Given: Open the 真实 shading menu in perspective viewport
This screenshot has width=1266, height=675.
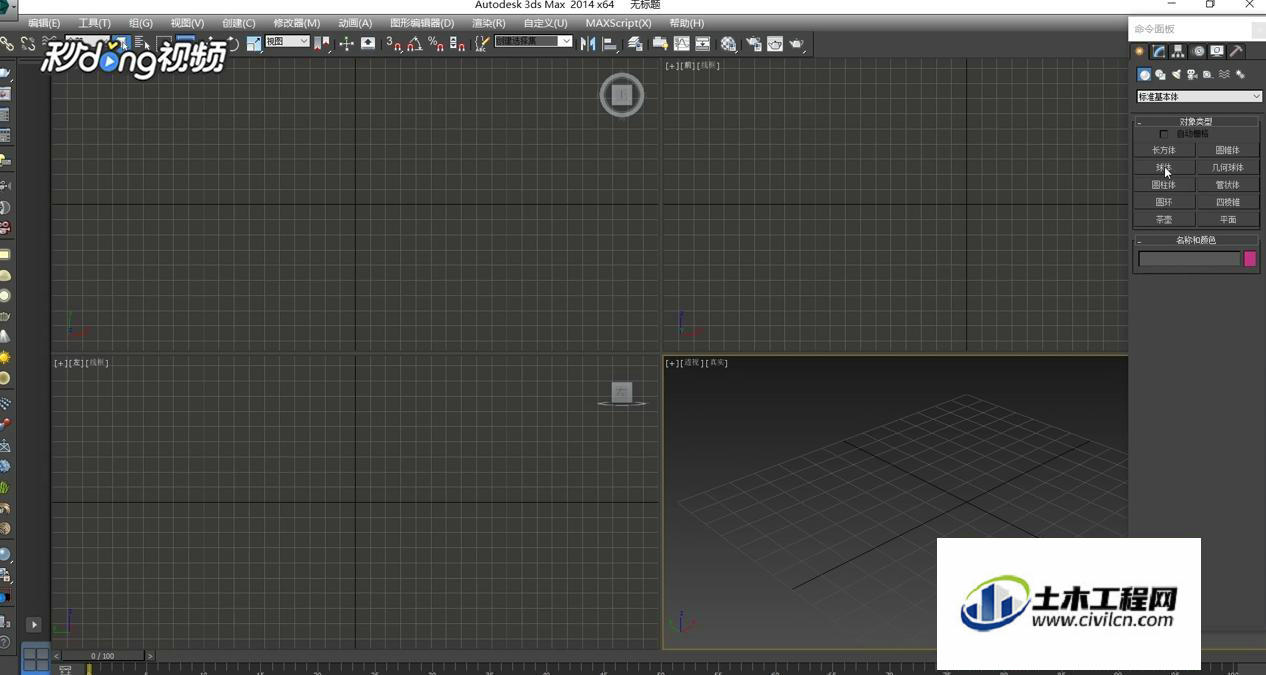Looking at the screenshot, I should click(718, 363).
